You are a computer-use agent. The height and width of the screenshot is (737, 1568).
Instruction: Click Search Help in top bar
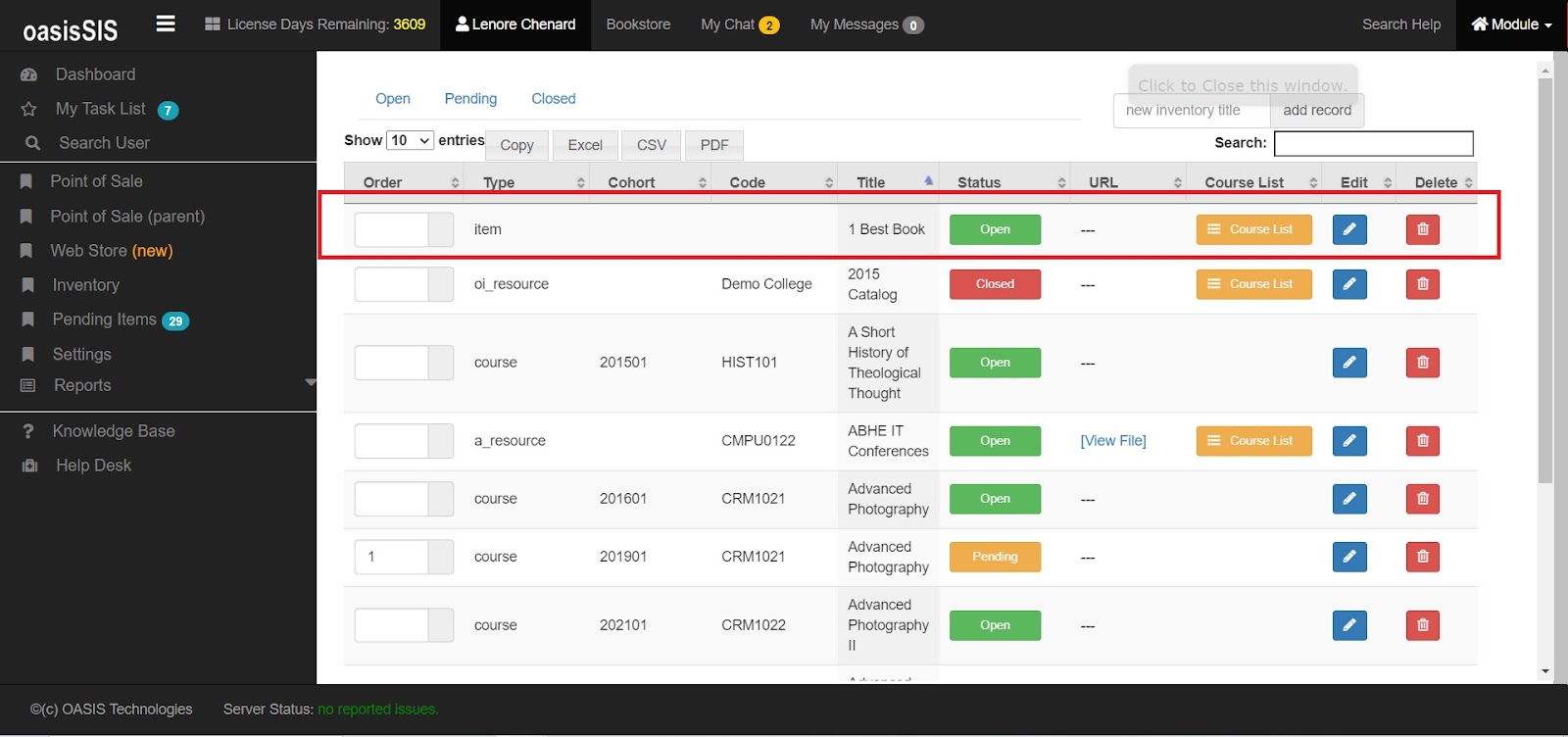click(1401, 25)
